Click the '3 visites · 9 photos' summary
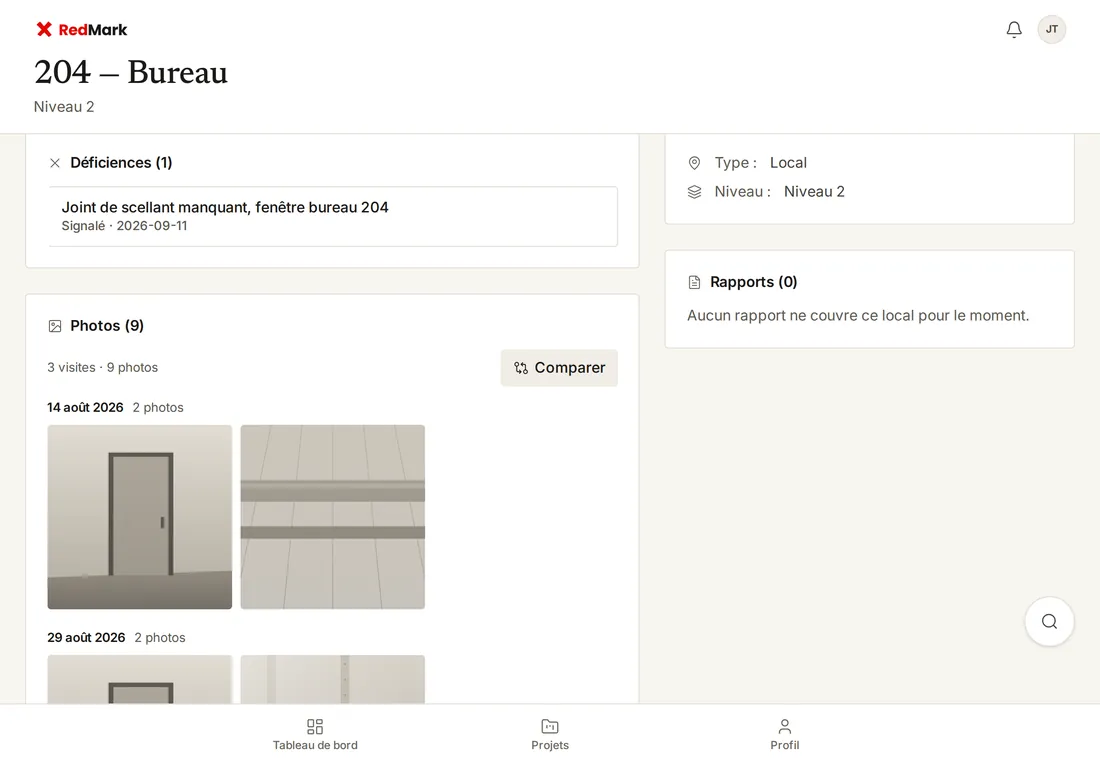The height and width of the screenshot is (764, 1100). [x=102, y=368]
